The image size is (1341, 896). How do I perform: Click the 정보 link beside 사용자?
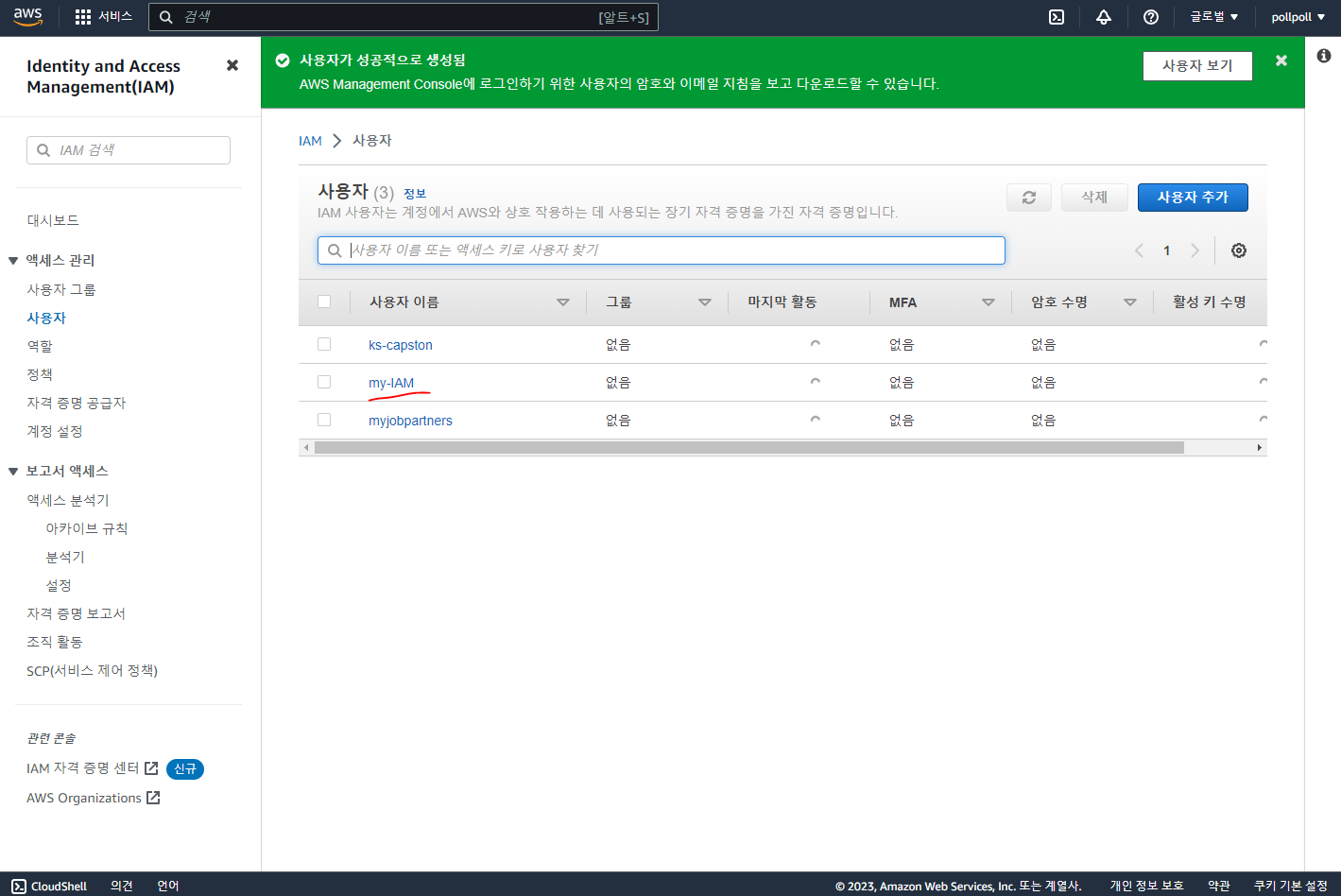[415, 194]
